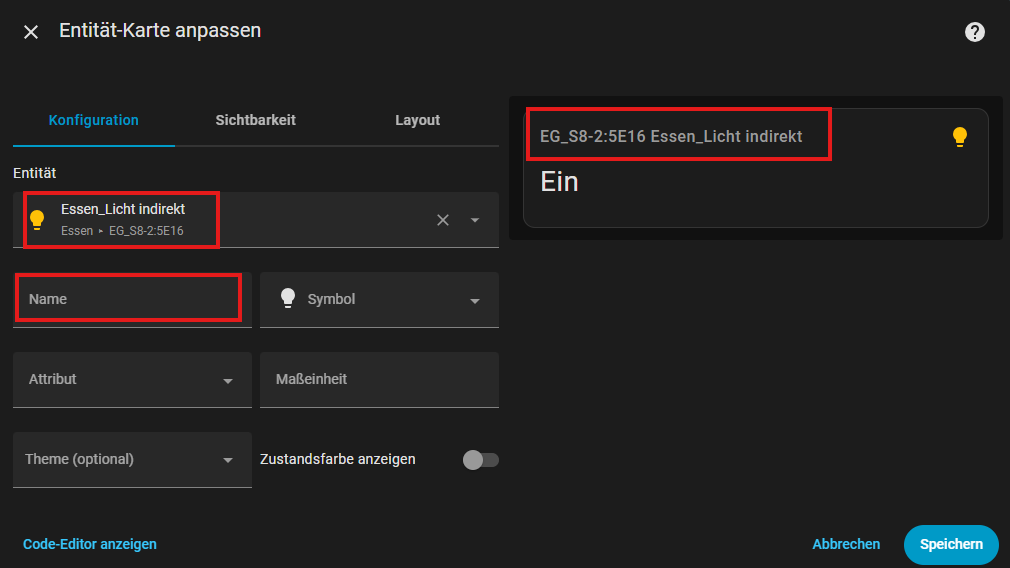Click the yellow bulb icon in the preview card
The height and width of the screenshot is (568, 1010).
click(x=959, y=137)
